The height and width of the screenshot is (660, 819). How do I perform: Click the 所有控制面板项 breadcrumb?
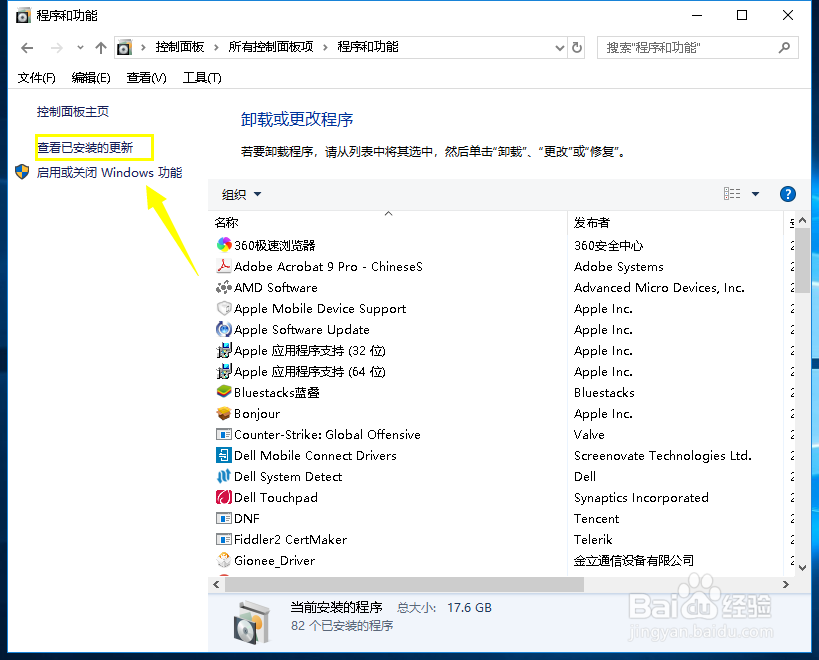(271, 47)
